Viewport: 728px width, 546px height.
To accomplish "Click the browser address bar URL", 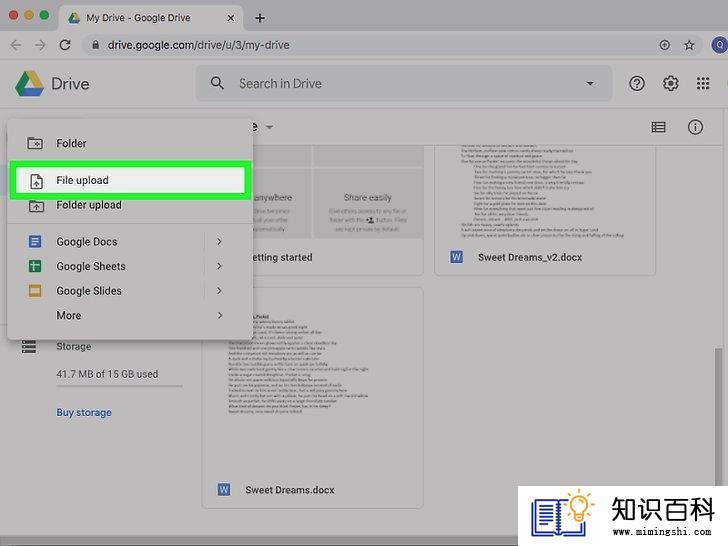I will pyautogui.click(x=198, y=45).
